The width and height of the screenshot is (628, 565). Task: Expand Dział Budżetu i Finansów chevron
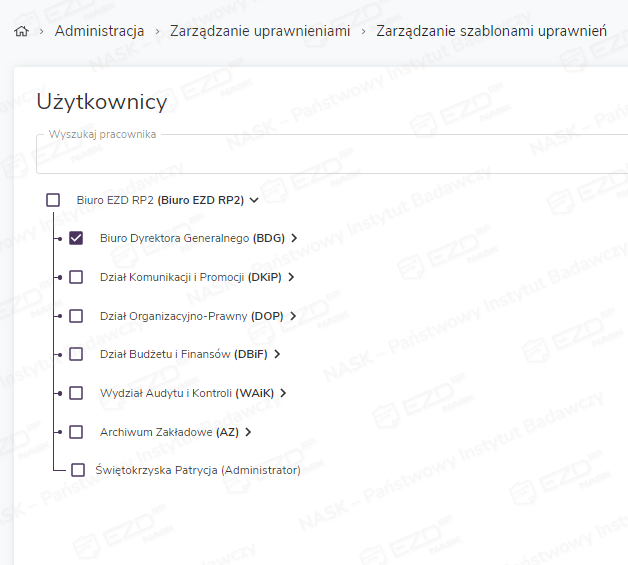click(x=277, y=354)
